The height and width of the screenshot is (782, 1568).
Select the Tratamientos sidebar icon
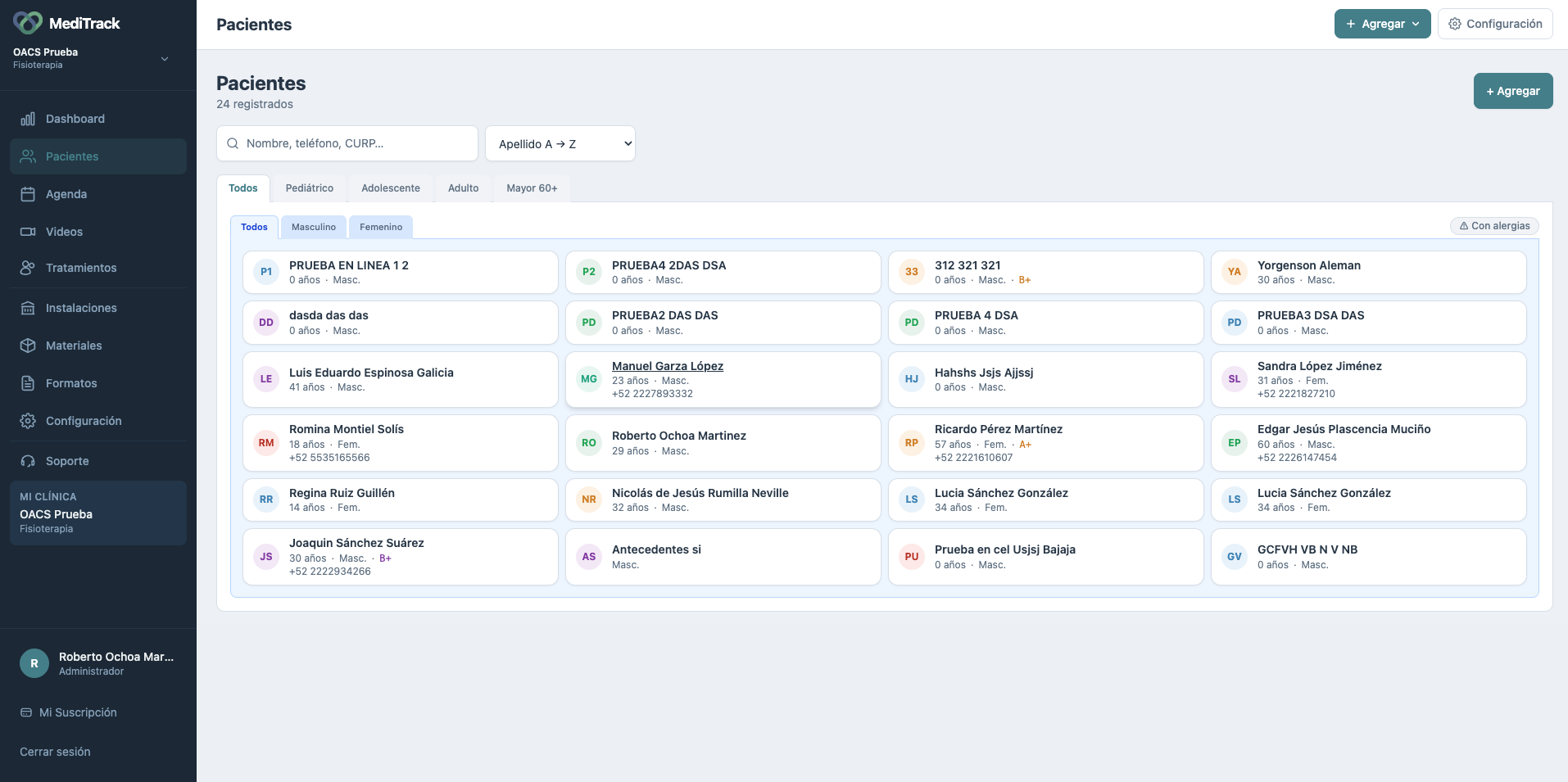28,268
